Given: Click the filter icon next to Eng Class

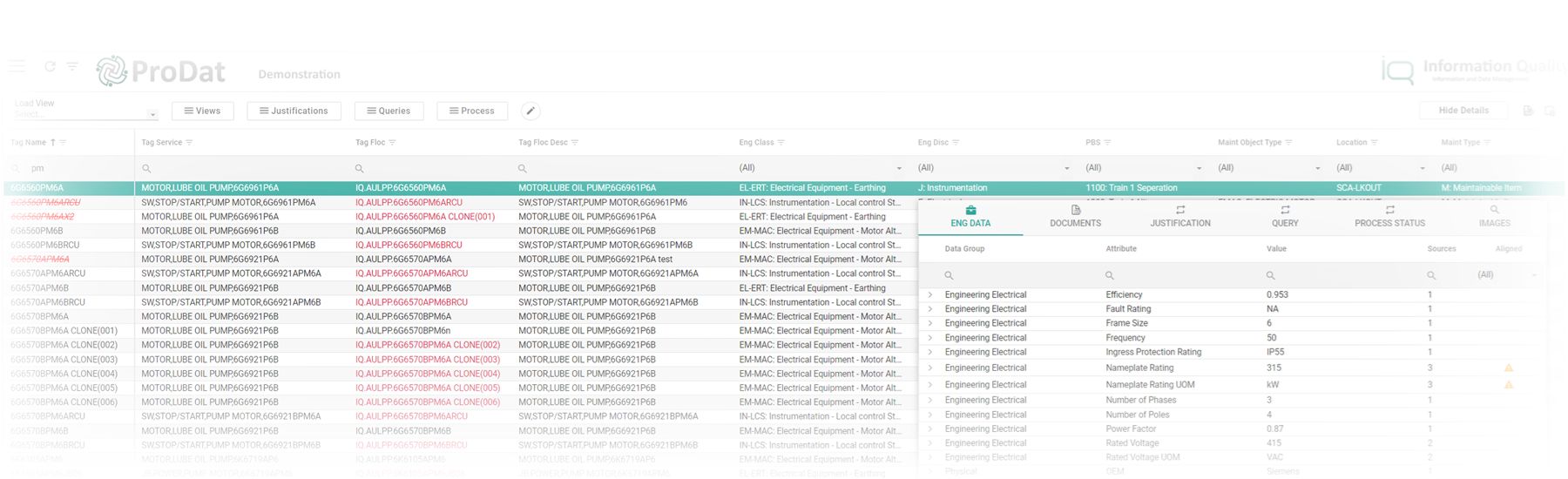Looking at the screenshot, I should pos(781,143).
